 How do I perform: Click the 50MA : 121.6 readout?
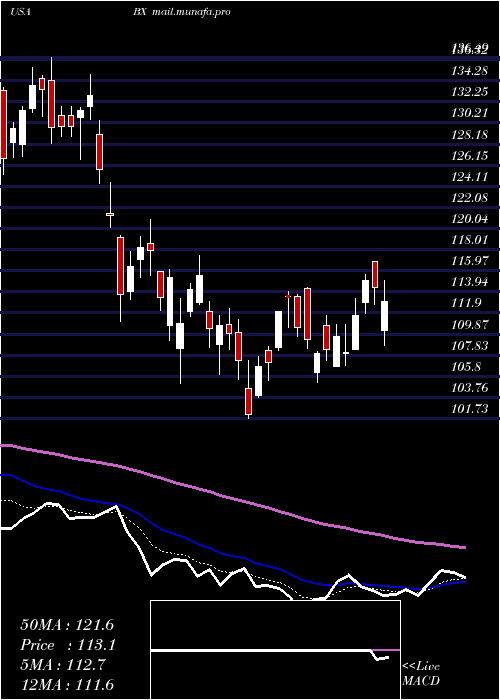click(x=67, y=625)
